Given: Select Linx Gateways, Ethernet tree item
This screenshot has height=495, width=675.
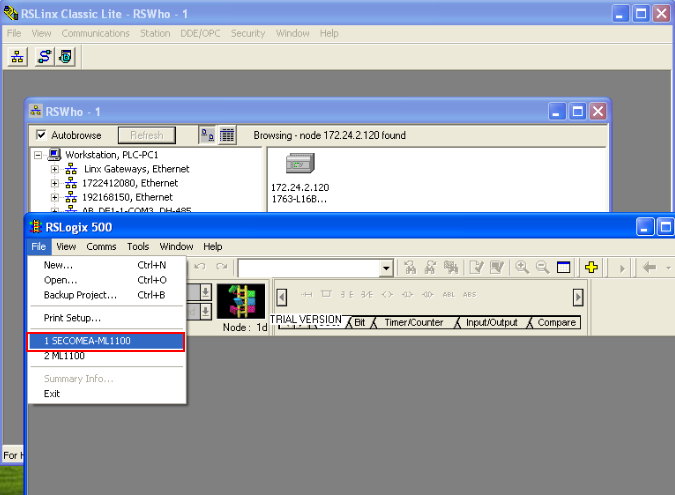Looking at the screenshot, I should coord(136,169).
